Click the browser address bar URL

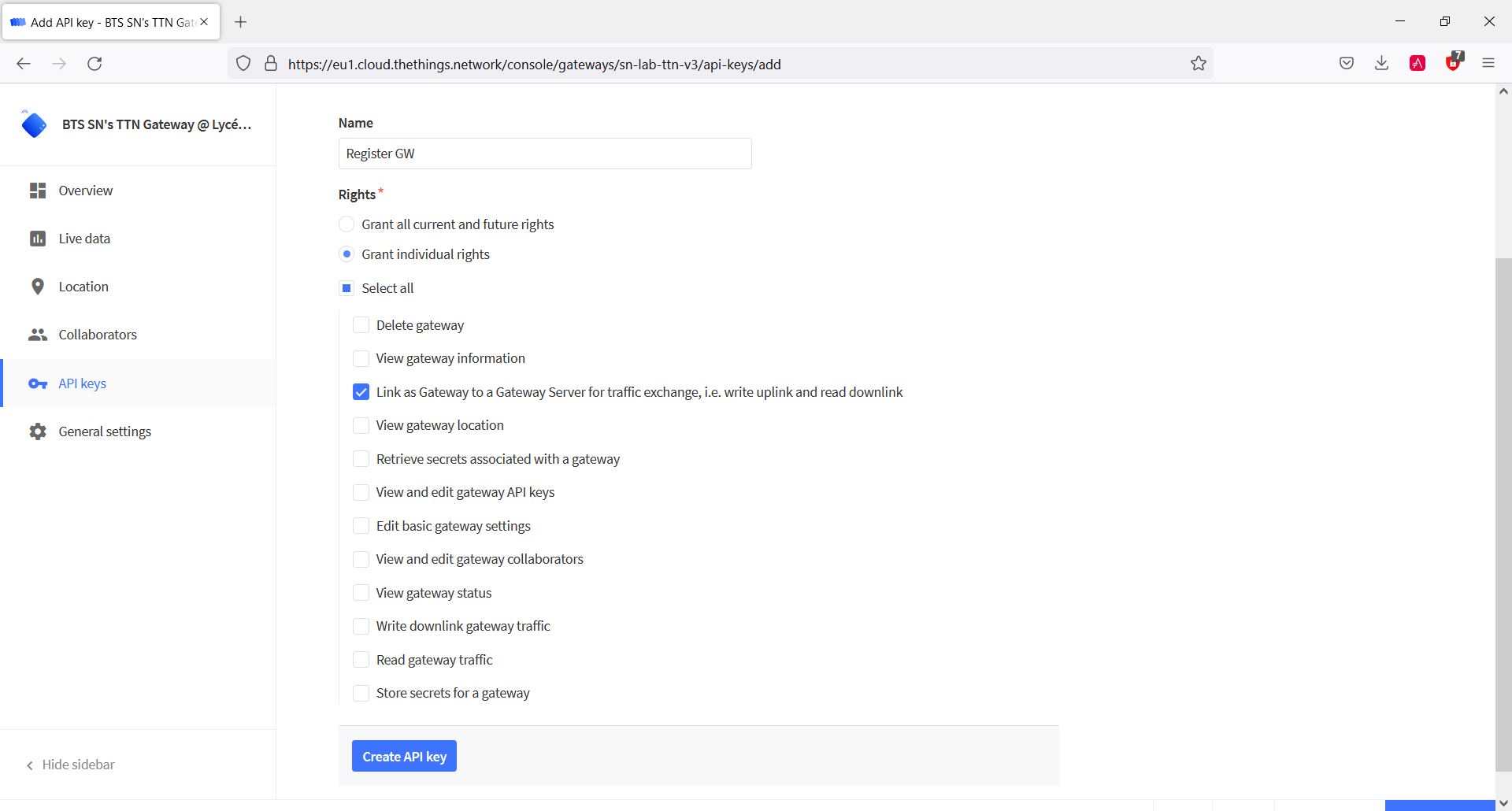tap(535, 65)
